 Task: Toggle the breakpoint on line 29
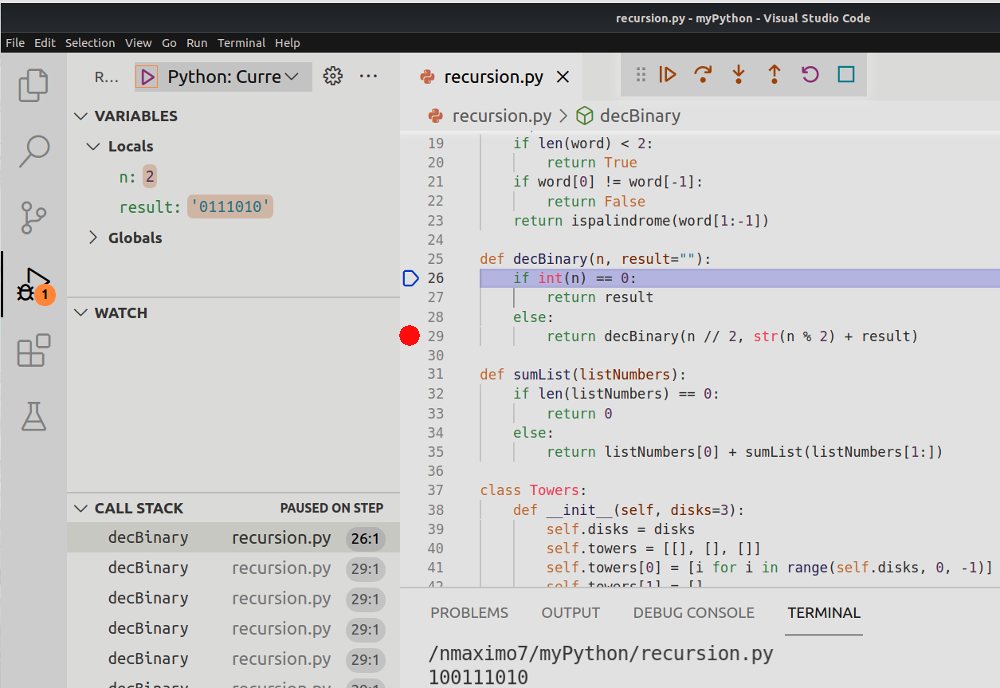(x=409, y=336)
